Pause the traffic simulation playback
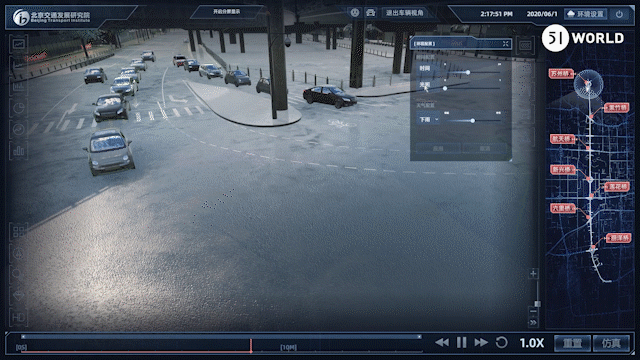Screen dimensions: 640x360 click(x=462, y=342)
